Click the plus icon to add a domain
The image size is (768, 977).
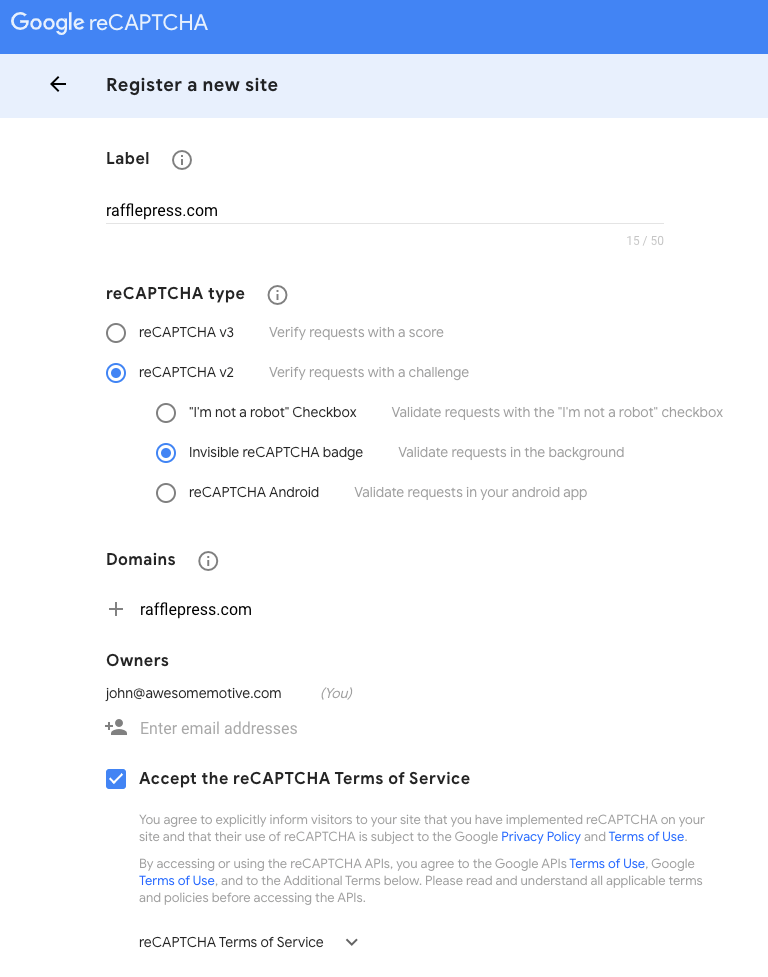(115, 608)
